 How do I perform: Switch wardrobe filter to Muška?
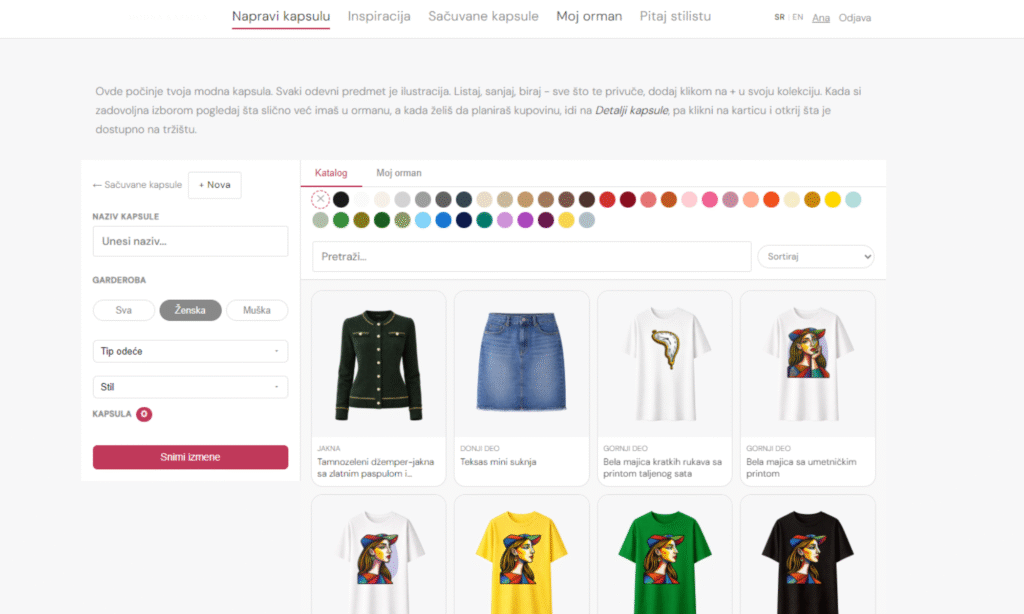256,310
